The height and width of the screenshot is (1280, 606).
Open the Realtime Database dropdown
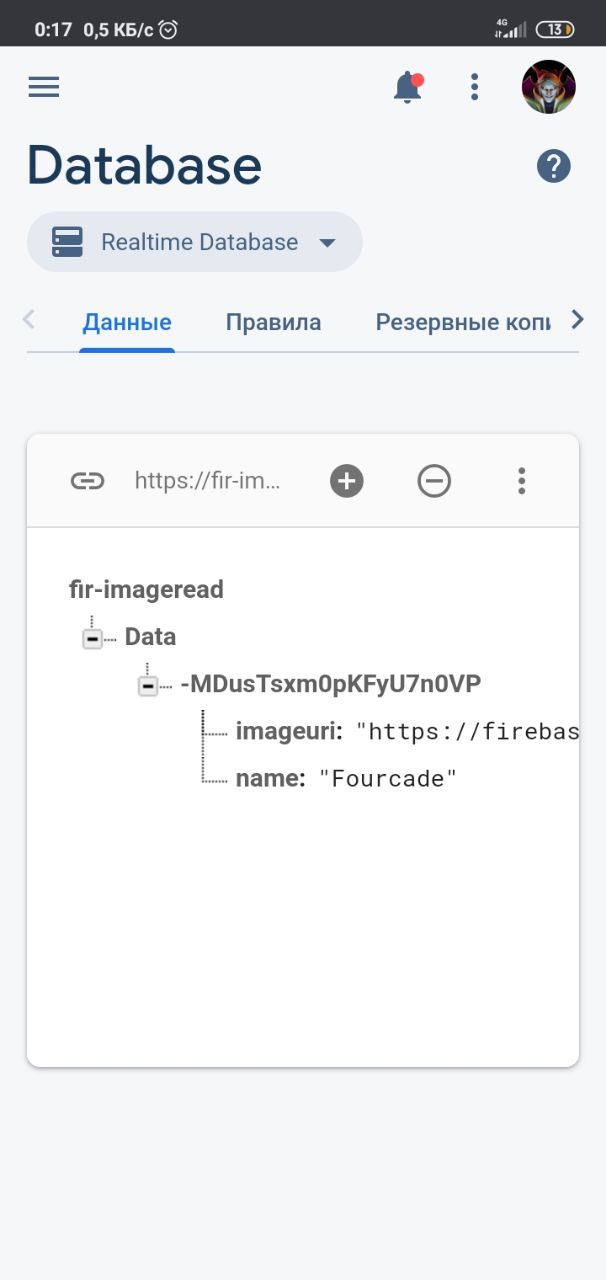[194, 242]
